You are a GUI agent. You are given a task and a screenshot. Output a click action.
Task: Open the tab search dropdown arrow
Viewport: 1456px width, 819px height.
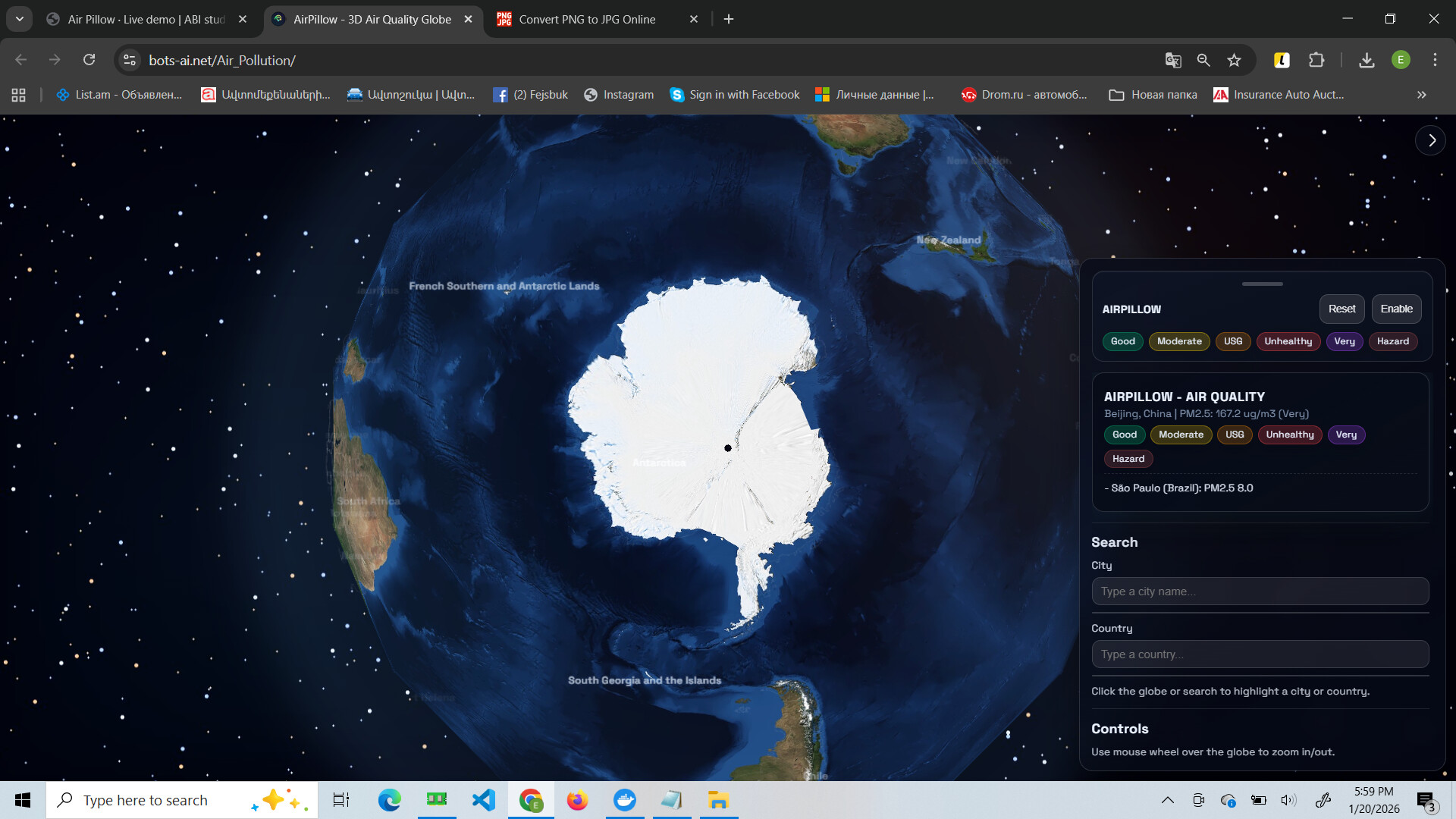[x=20, y=19]
